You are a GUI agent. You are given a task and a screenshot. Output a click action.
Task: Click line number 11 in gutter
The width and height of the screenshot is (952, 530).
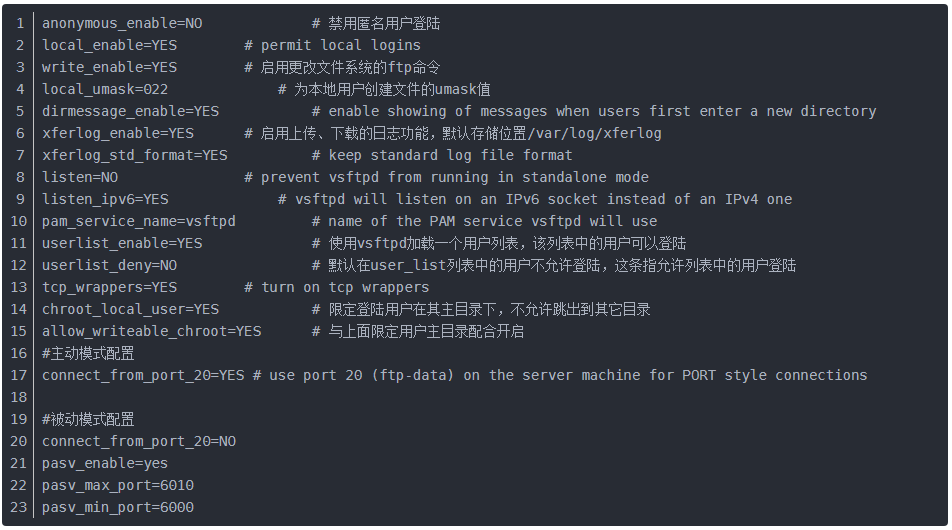20,243
